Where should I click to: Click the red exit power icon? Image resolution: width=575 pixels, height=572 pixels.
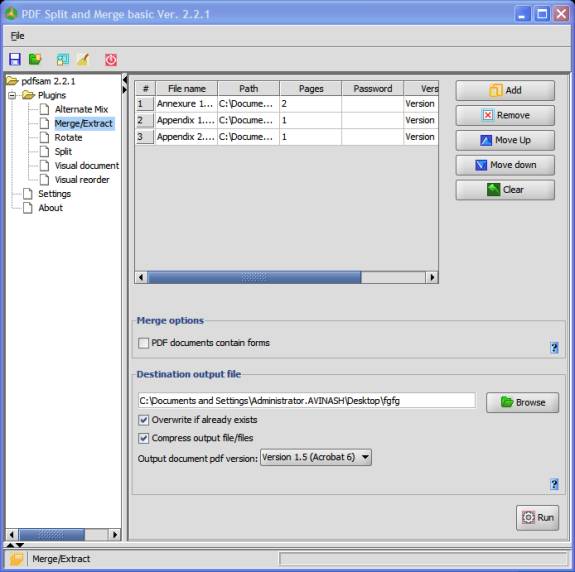(x=111, y=59)
